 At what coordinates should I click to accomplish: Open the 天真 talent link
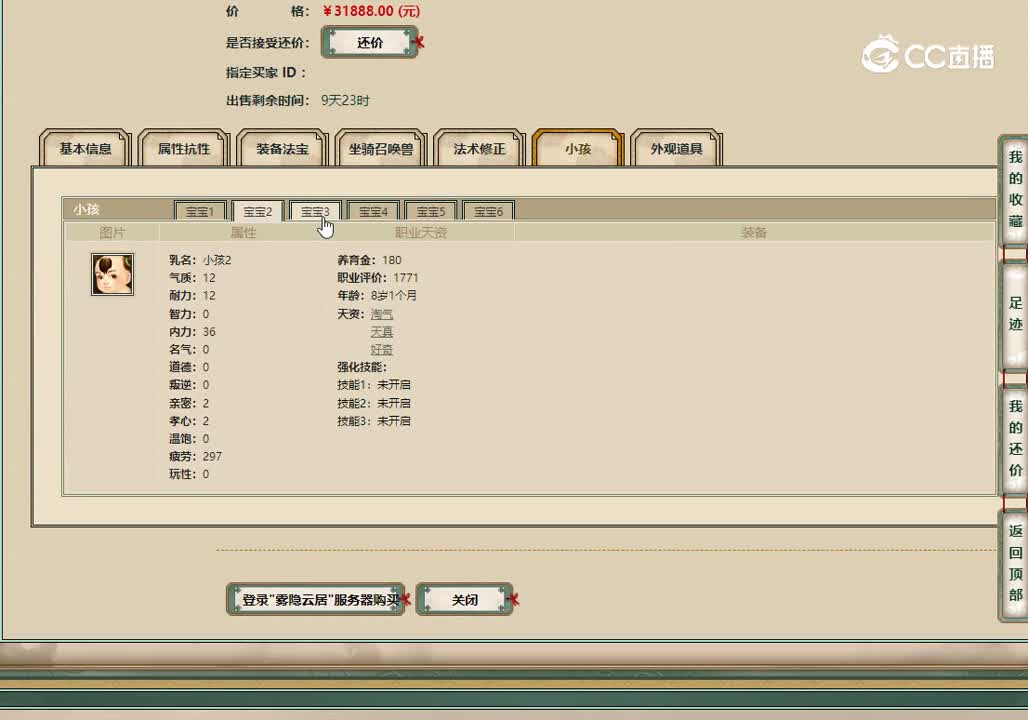(381, 331)
